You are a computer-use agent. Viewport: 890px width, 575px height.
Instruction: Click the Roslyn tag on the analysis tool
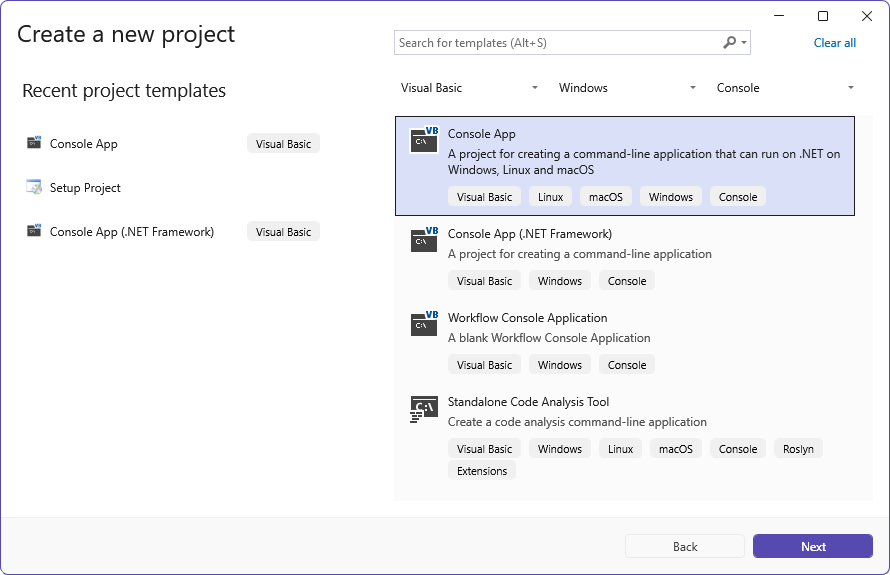click(798, 449)
